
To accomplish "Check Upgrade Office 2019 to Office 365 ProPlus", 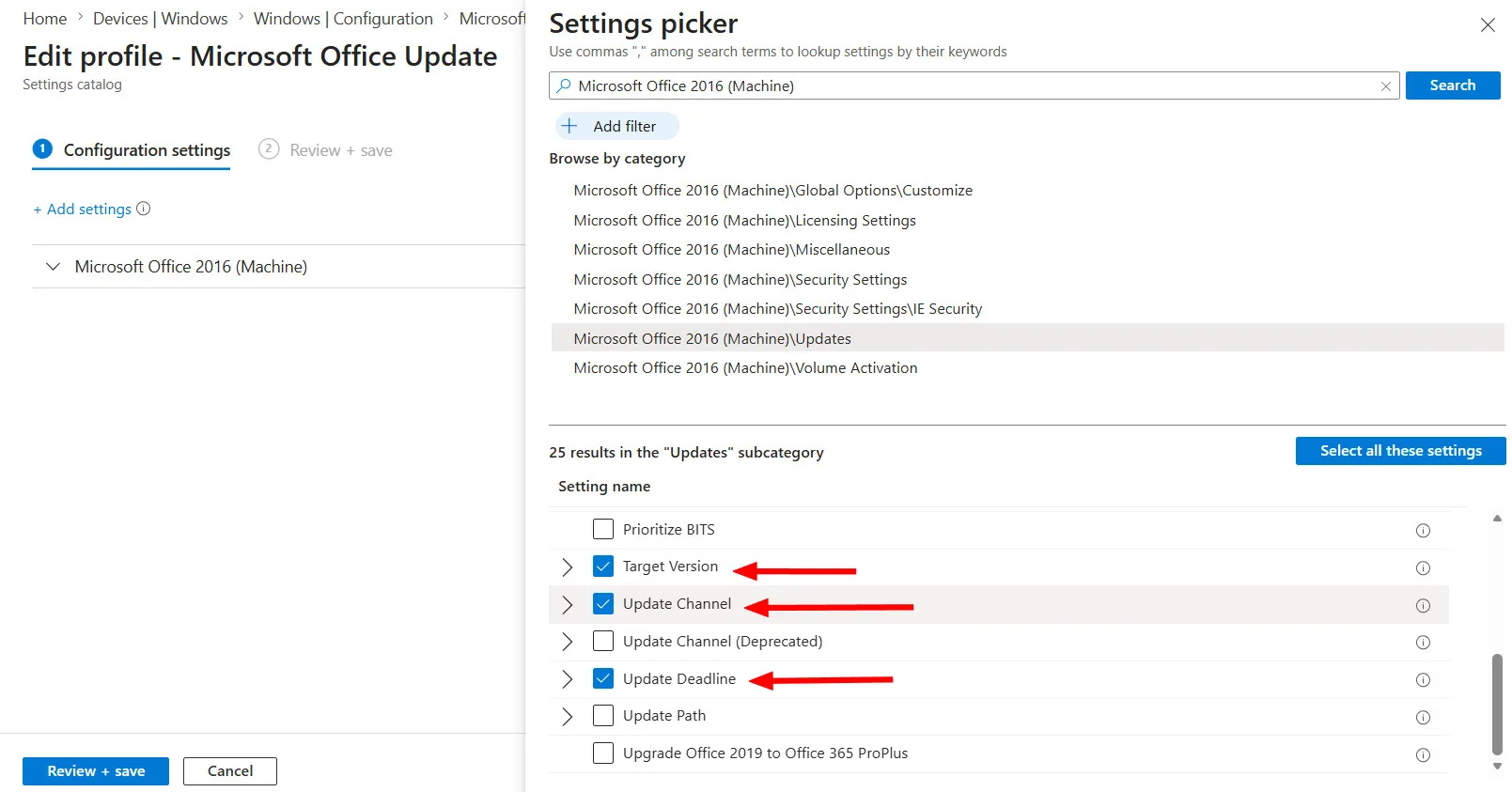I will point(603,753).
